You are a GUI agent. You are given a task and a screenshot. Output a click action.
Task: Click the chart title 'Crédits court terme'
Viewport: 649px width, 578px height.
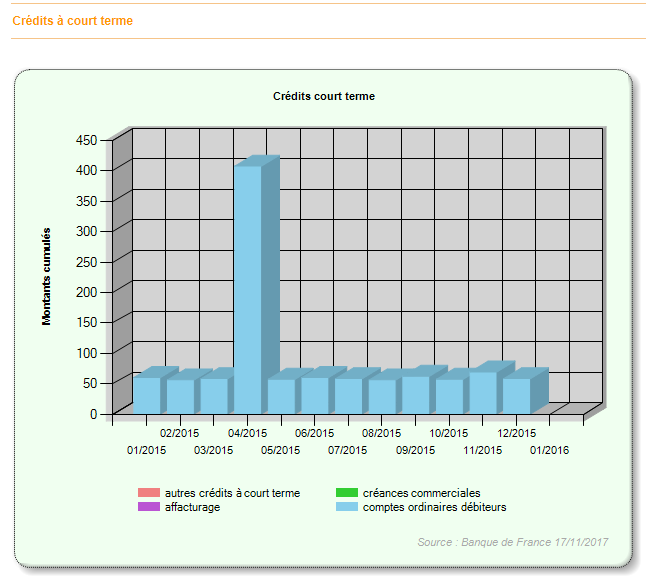click(x=324, y=96)
